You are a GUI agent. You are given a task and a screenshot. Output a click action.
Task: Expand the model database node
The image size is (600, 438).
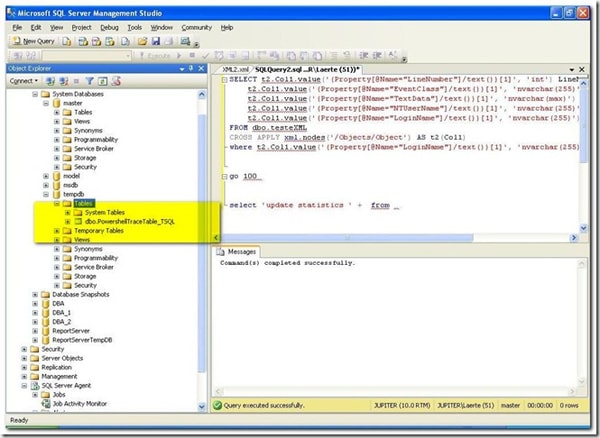tap(46, 176)
